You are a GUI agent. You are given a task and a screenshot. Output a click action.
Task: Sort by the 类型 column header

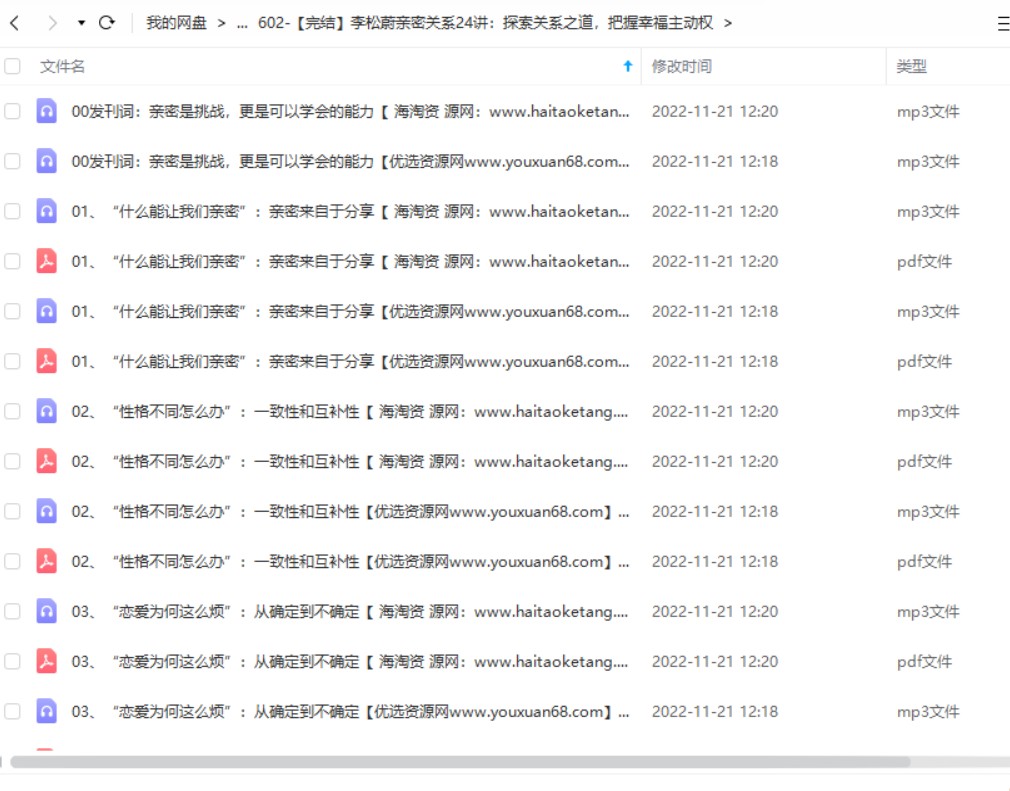911,66
